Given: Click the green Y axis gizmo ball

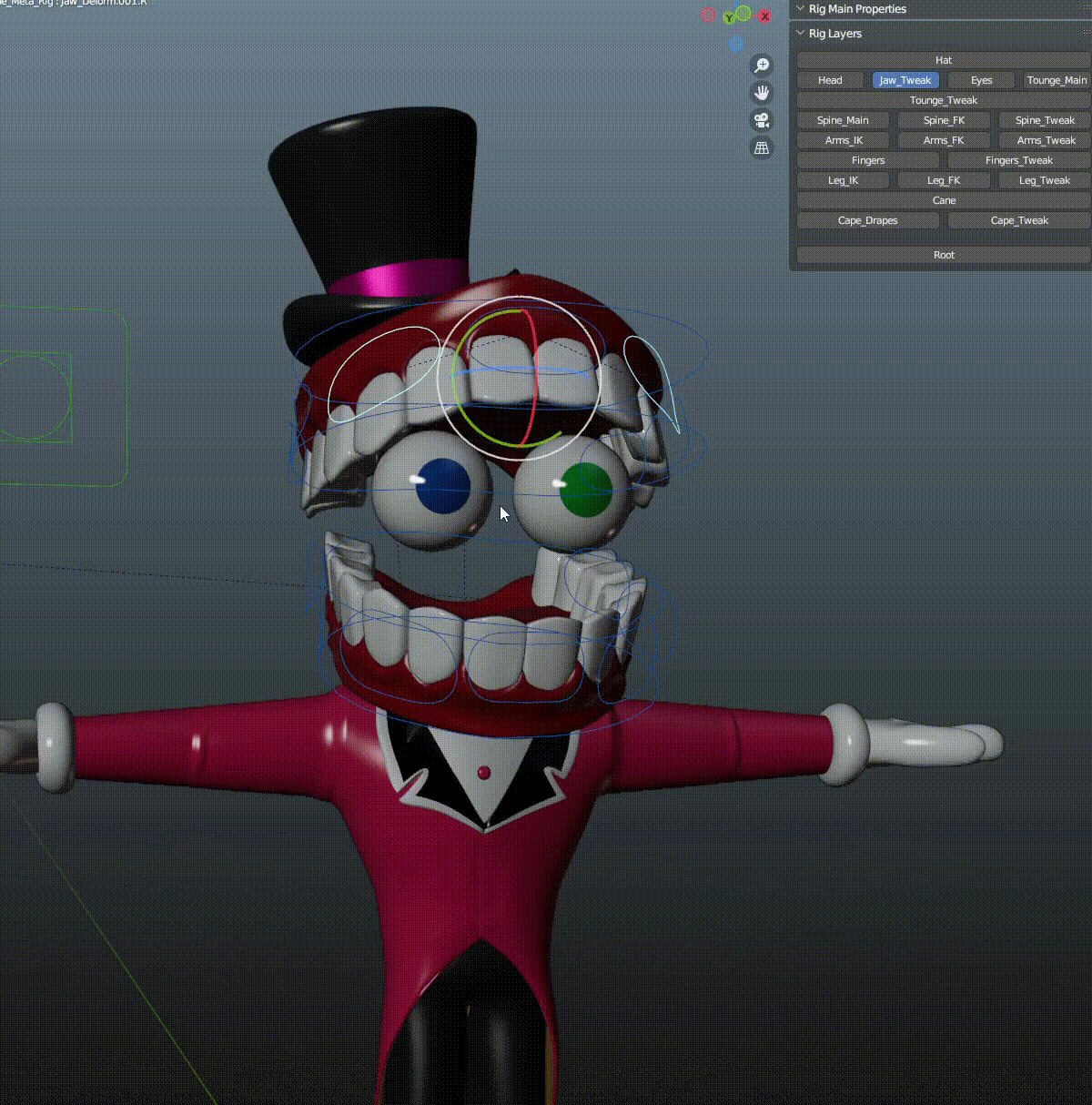Looking at the screenshot, I should coord(728,18).
